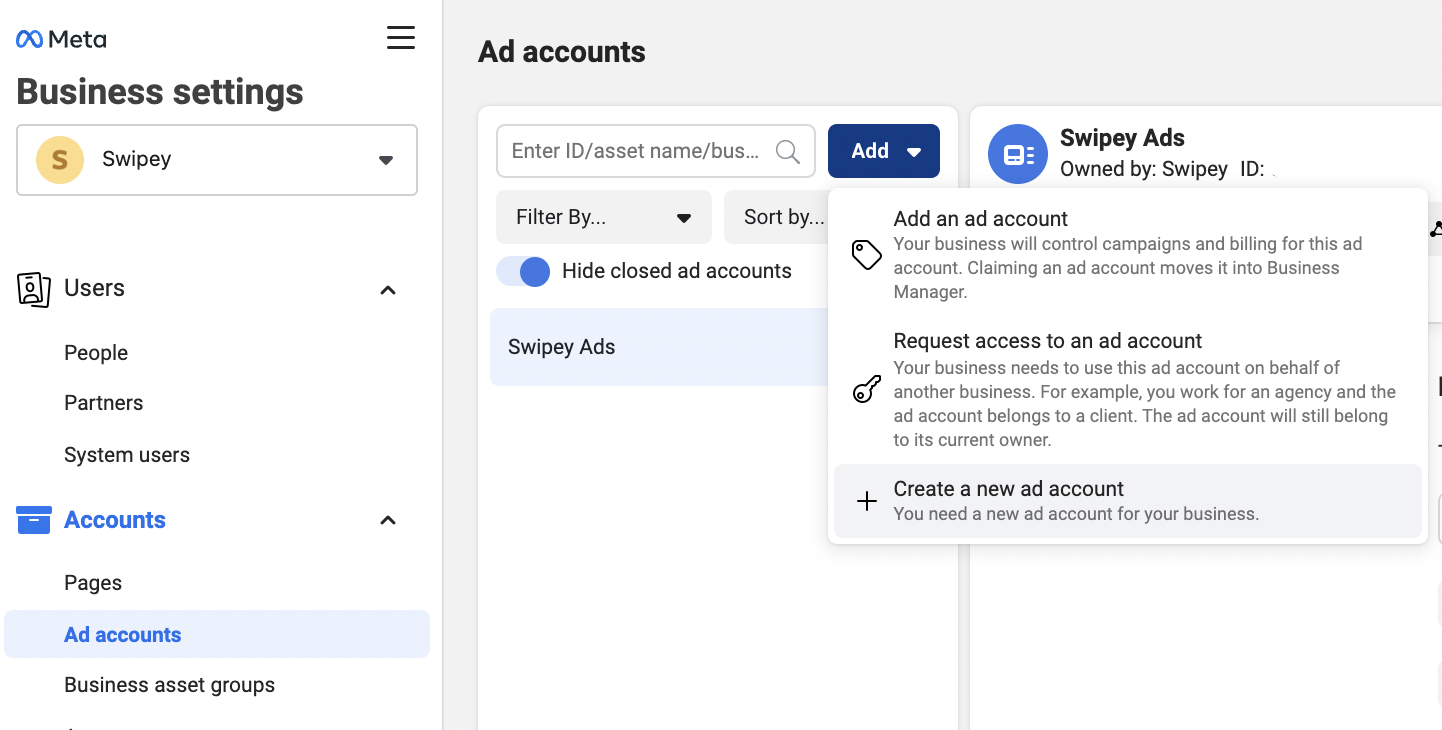
Task: Click the Accounts section label
Action: click(x=115, y=520)
